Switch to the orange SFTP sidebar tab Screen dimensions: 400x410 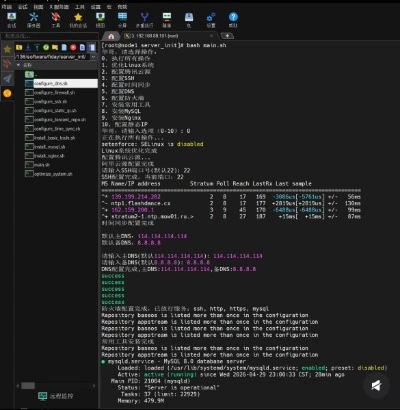(x=7, y=93)
